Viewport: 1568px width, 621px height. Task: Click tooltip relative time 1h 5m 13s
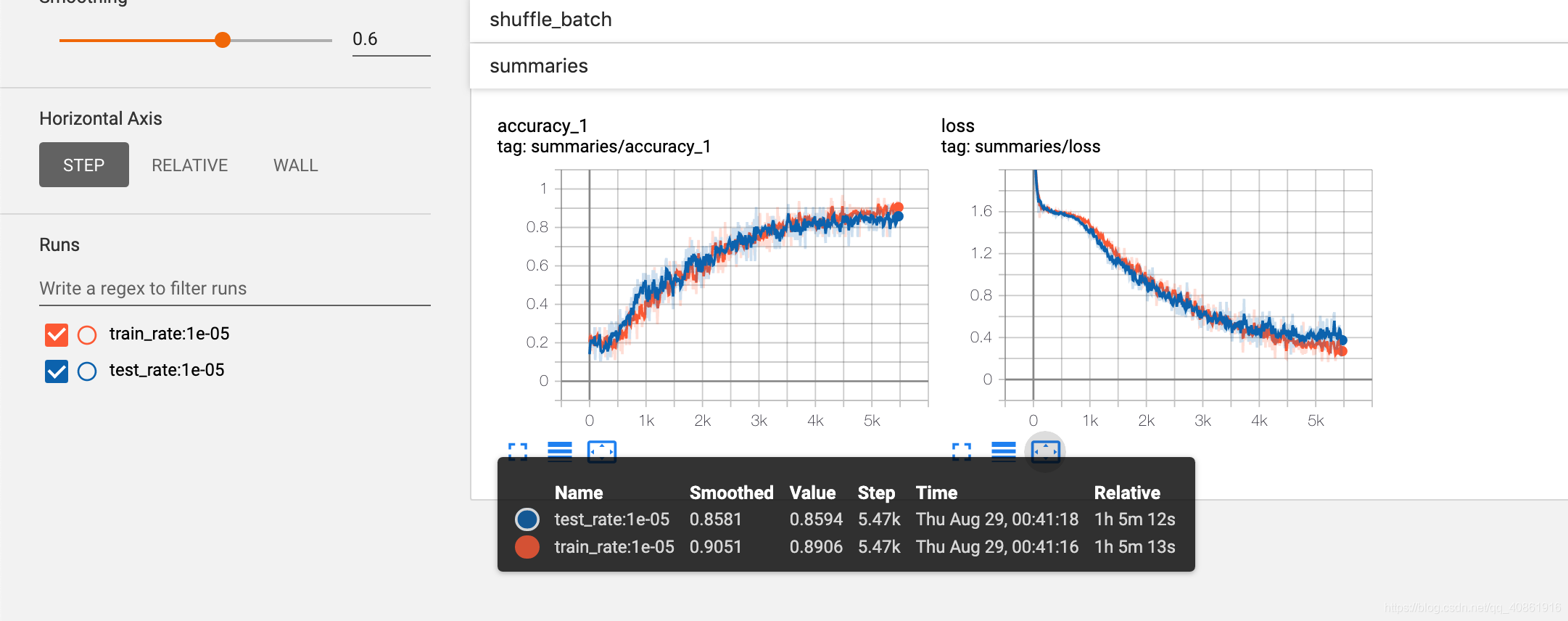click(x=1135, y=547)
